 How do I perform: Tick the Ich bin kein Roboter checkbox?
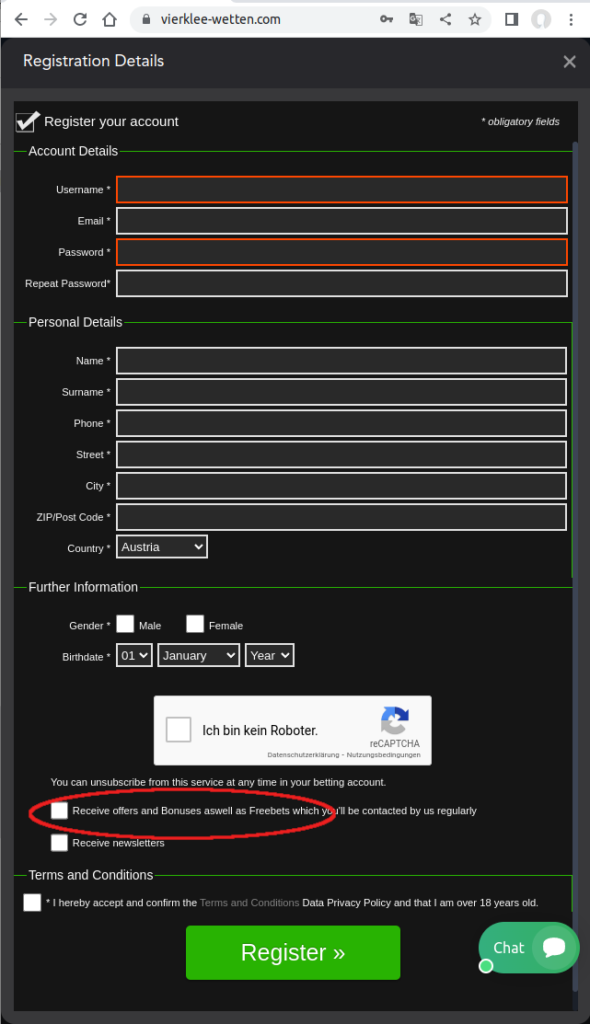click(178, 729)
